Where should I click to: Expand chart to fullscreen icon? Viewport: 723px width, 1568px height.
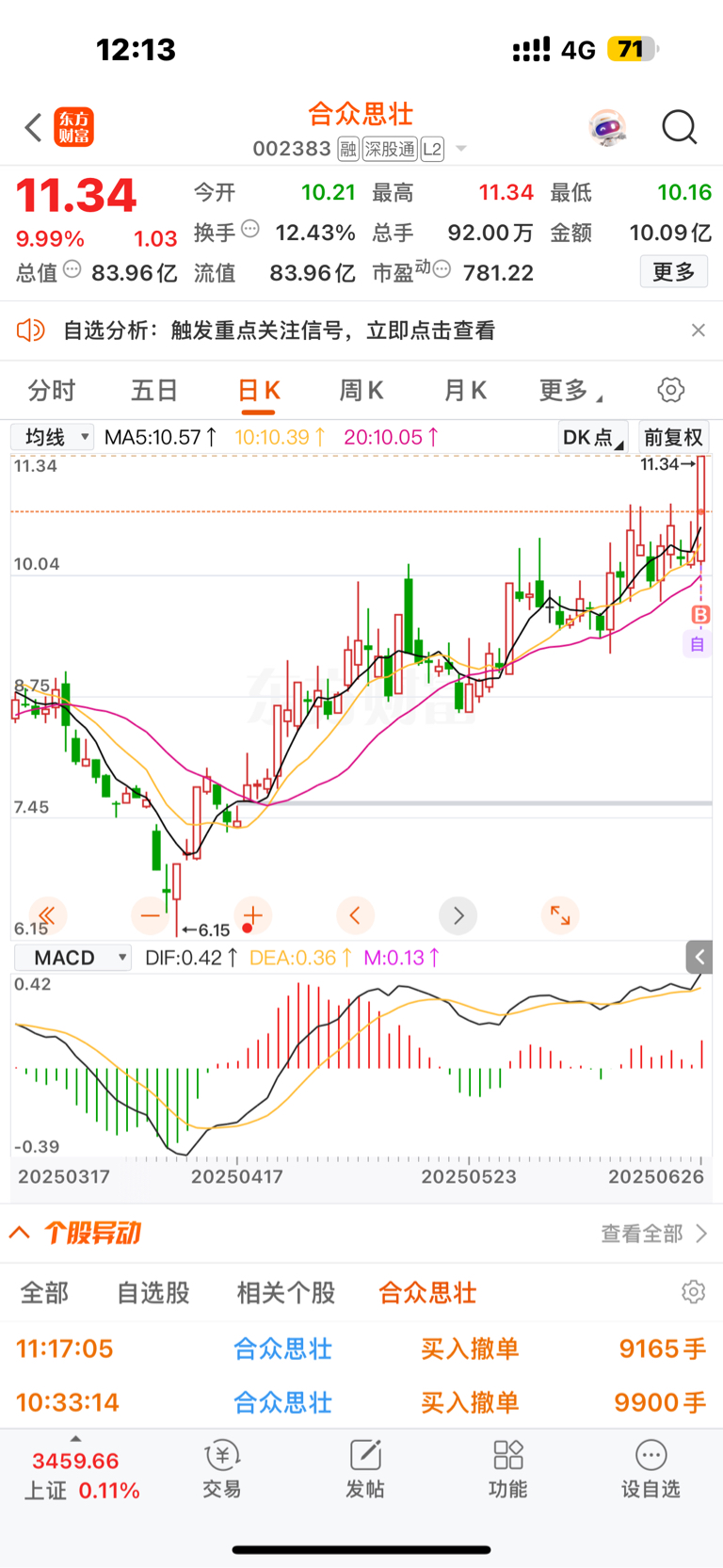coord(560,914)
